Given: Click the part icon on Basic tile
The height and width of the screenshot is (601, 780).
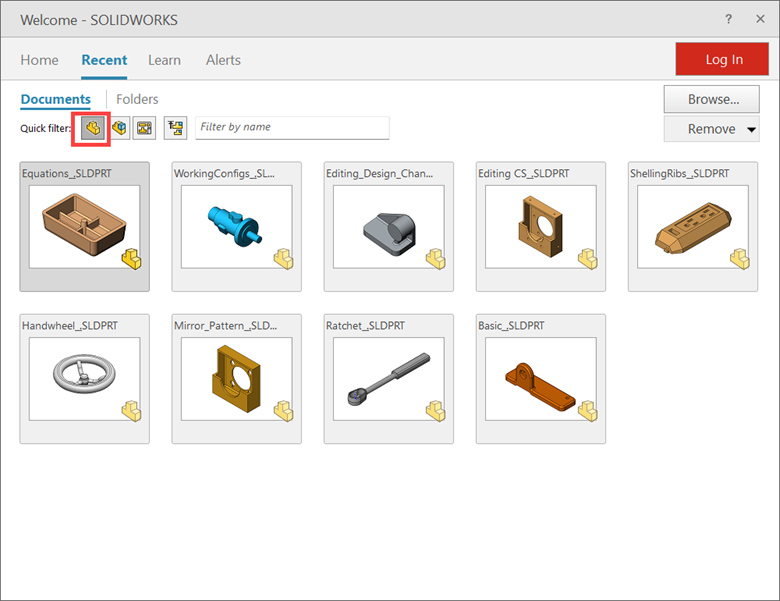Looking at the screenshot, I should pos(588,411).
